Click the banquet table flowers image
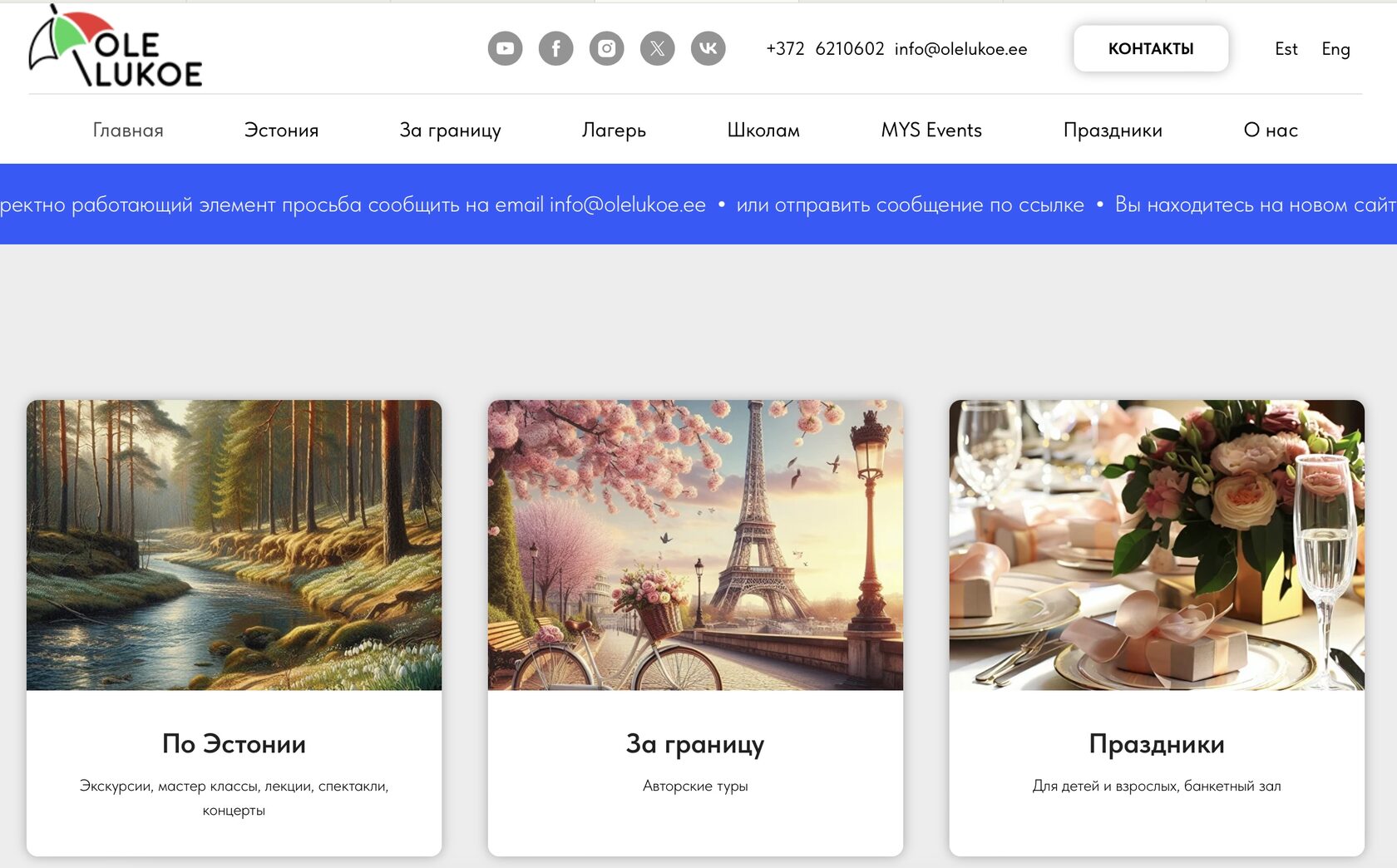This screenshot has width=1397, height=868. pyautogui.click(x=1157, y=545)
